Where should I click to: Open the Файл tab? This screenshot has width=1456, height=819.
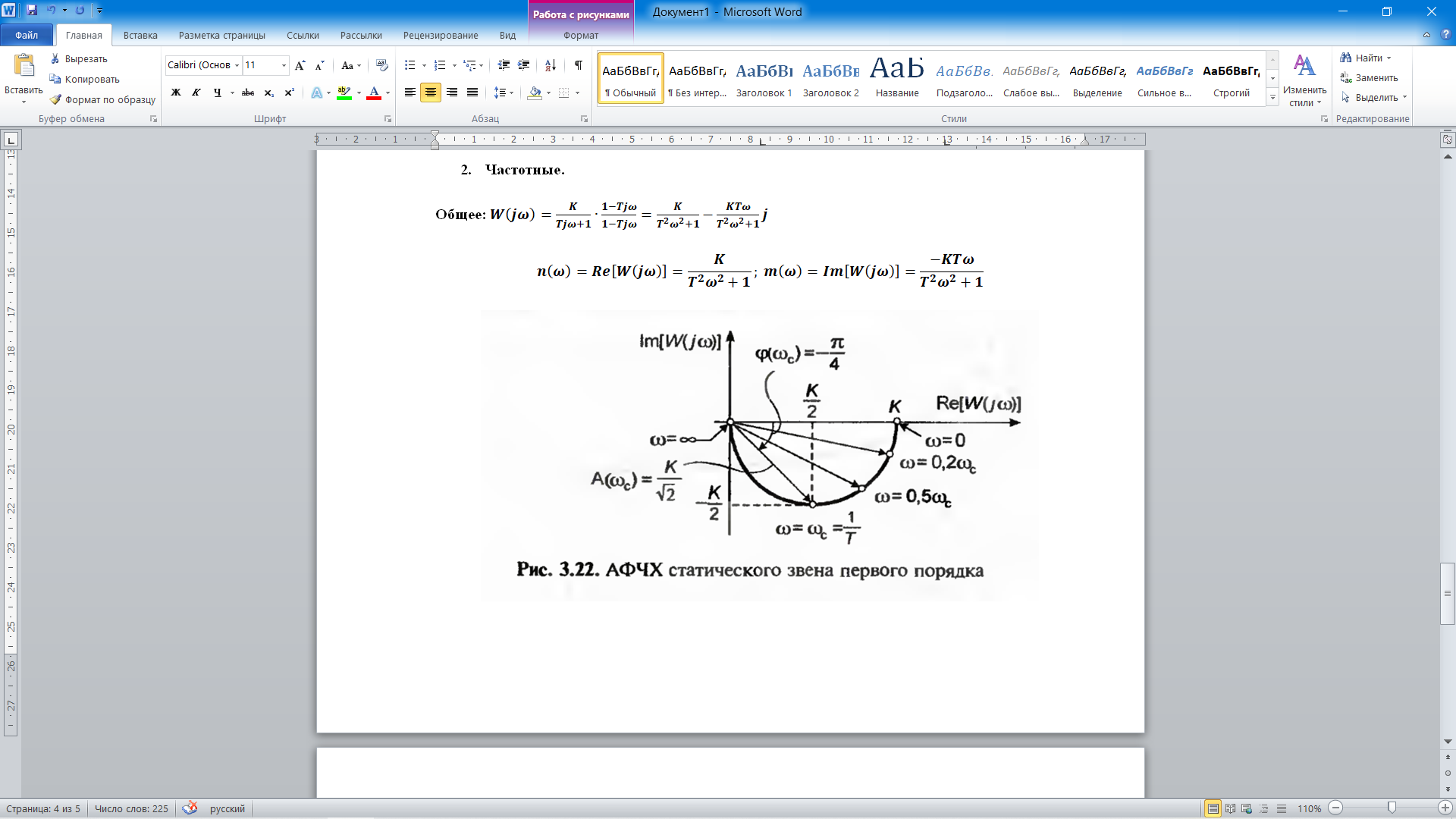click(27, 35)
